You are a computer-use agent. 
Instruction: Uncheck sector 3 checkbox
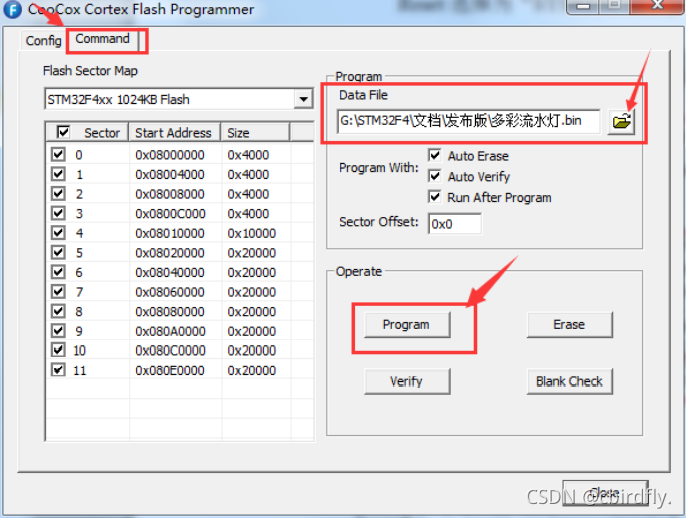pyautogui.click(x=58, y=213)
